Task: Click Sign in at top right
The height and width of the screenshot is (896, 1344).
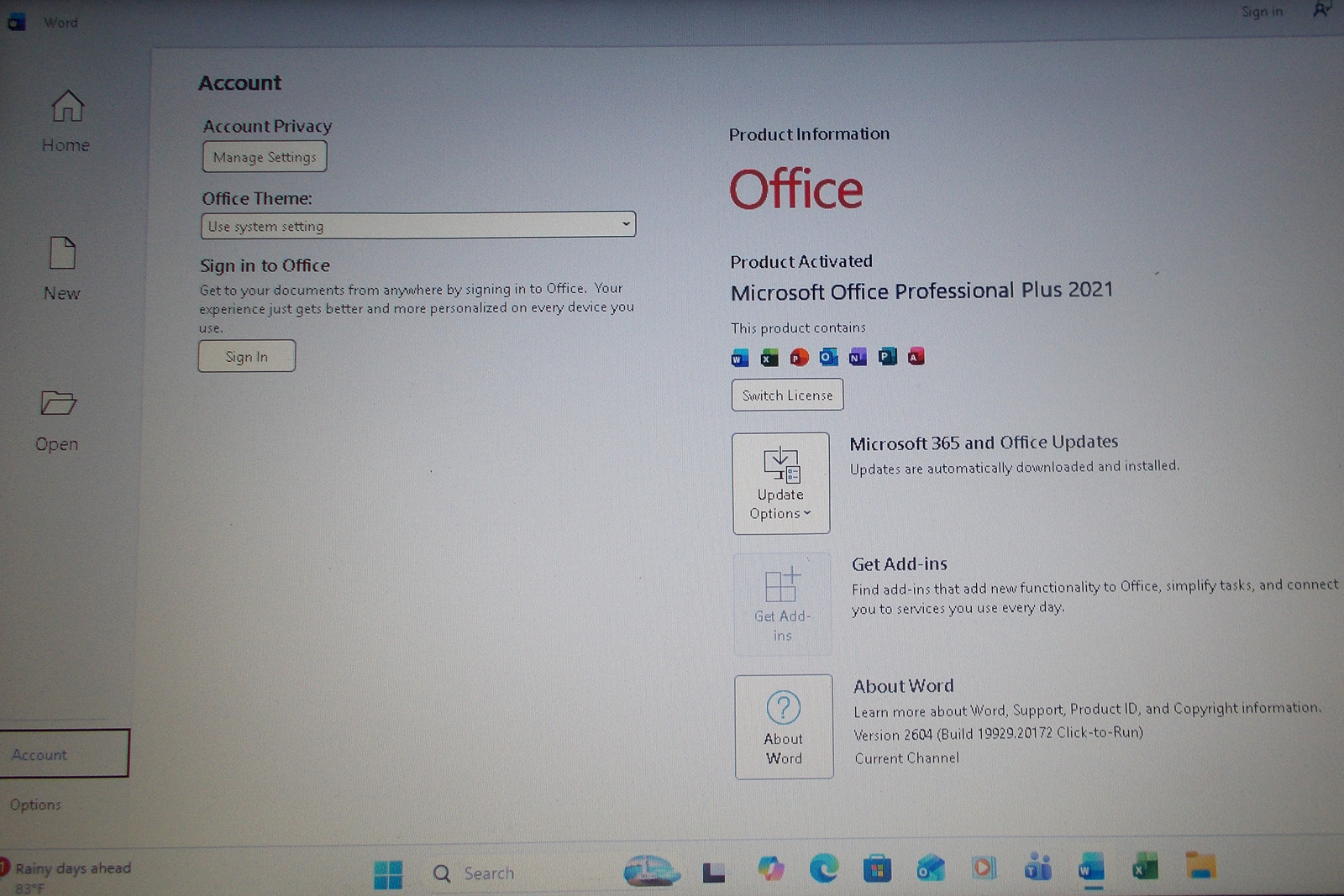Action: click(1262, 12)
